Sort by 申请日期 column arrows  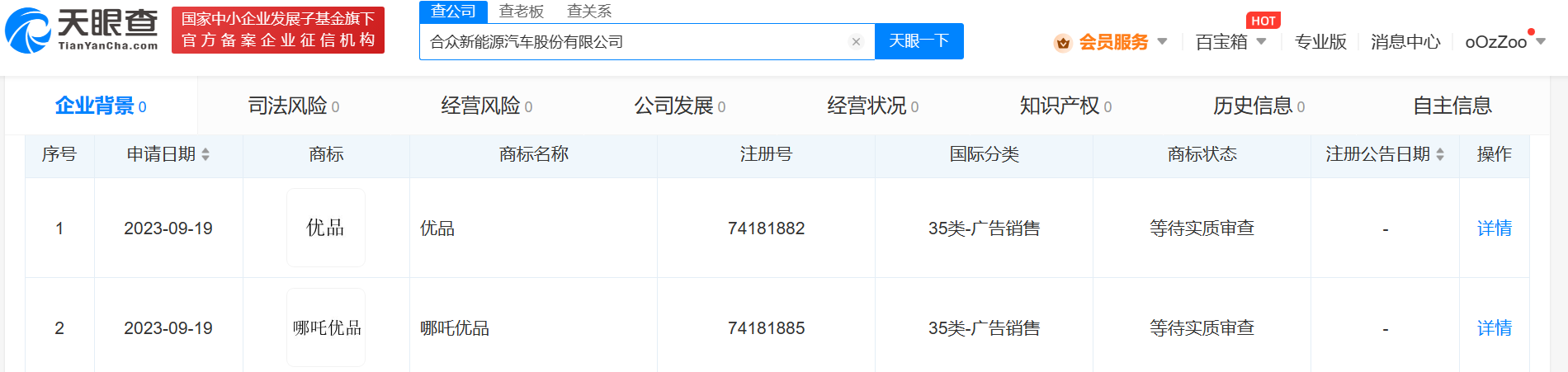[205, 154]
